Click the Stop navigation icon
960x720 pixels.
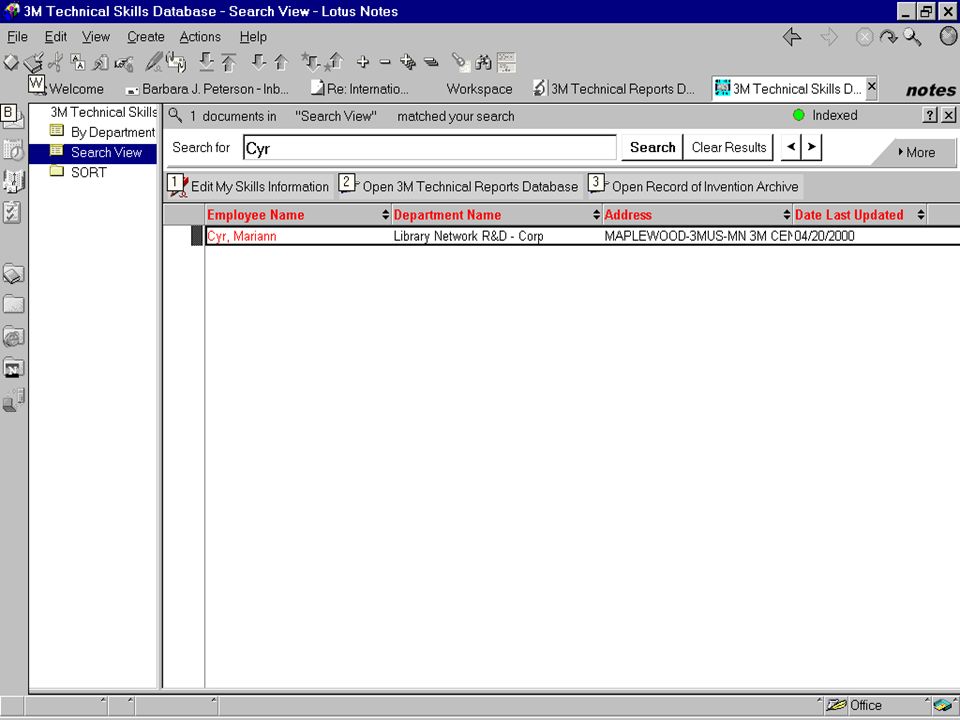[x=864, y=37]
